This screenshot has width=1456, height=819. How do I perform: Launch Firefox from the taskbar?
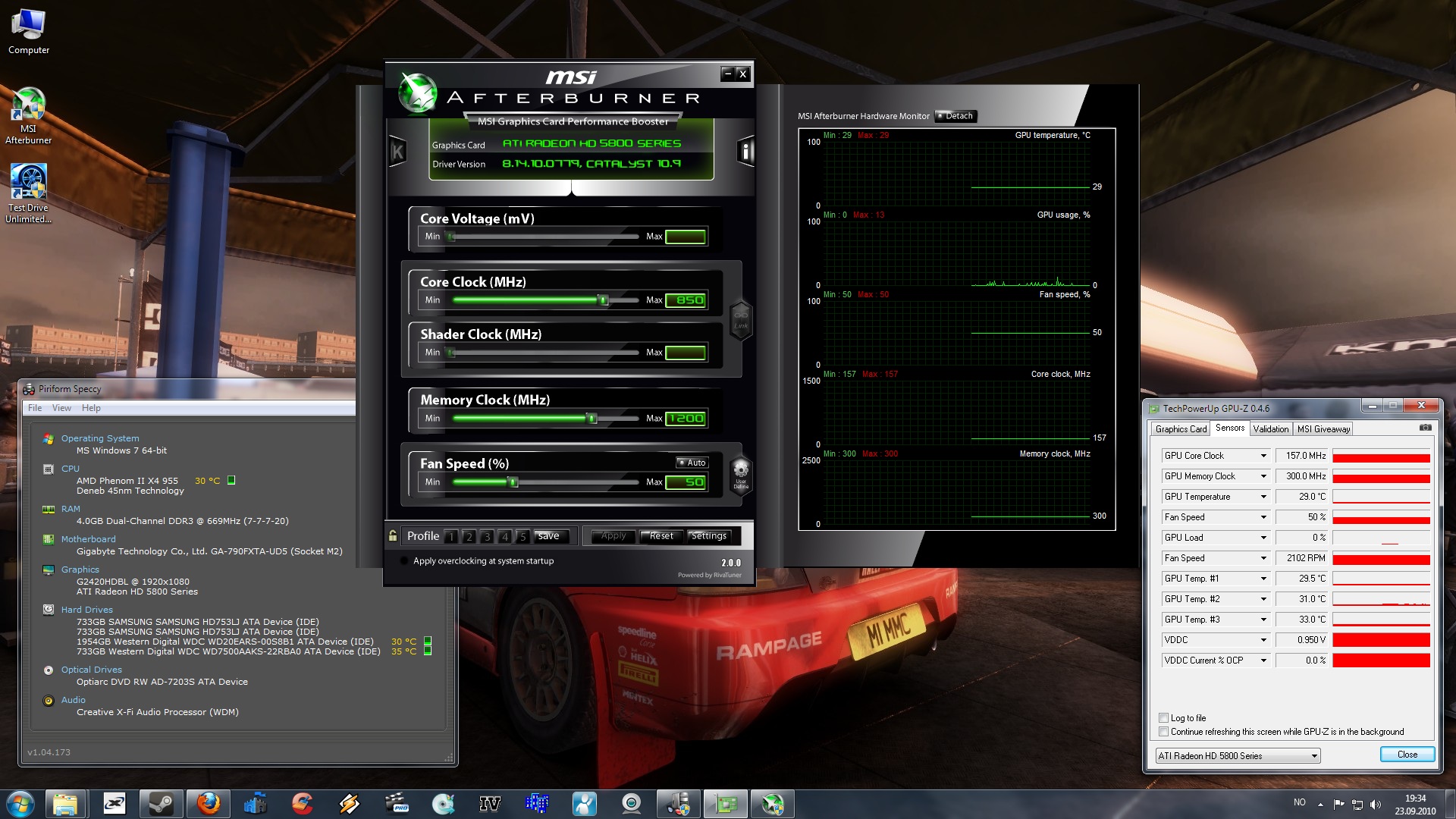[x=208, y=804]
